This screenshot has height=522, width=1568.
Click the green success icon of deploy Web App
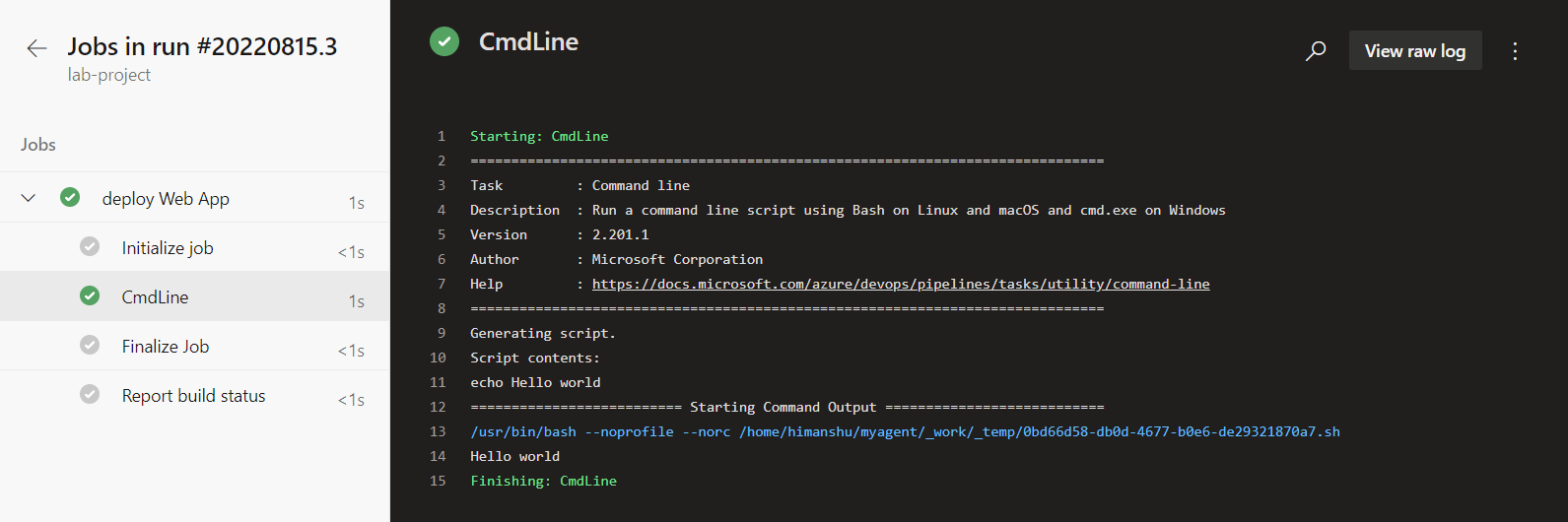[70, 197]
